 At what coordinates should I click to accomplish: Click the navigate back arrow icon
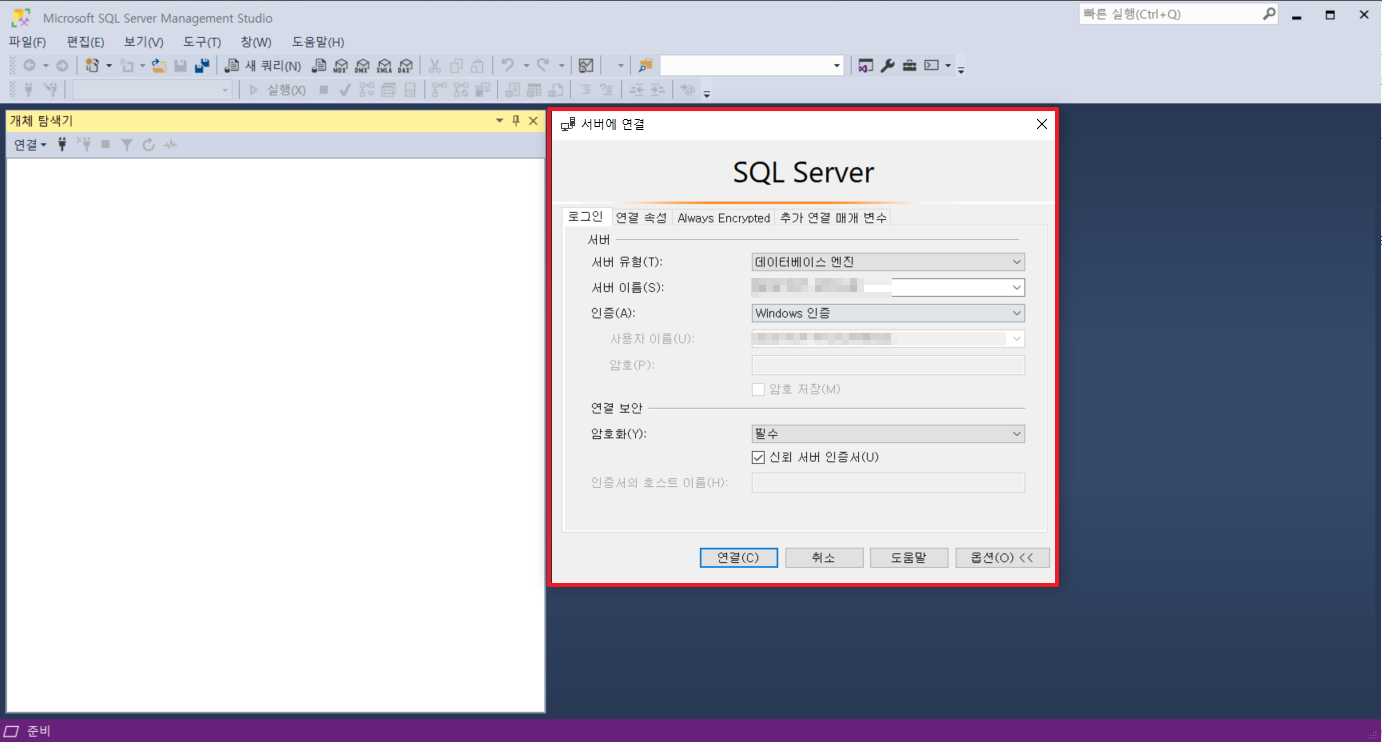(x=29, y=66)
